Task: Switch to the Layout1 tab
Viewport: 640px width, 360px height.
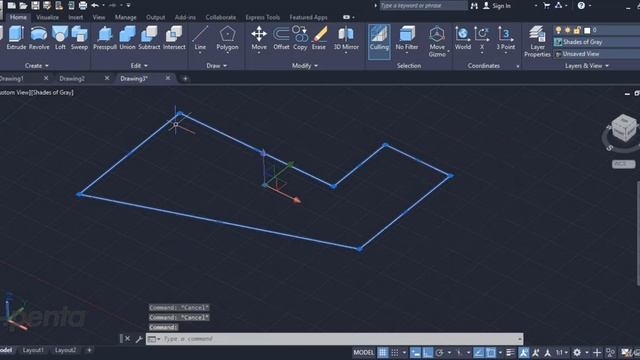Action: point(33,350)
